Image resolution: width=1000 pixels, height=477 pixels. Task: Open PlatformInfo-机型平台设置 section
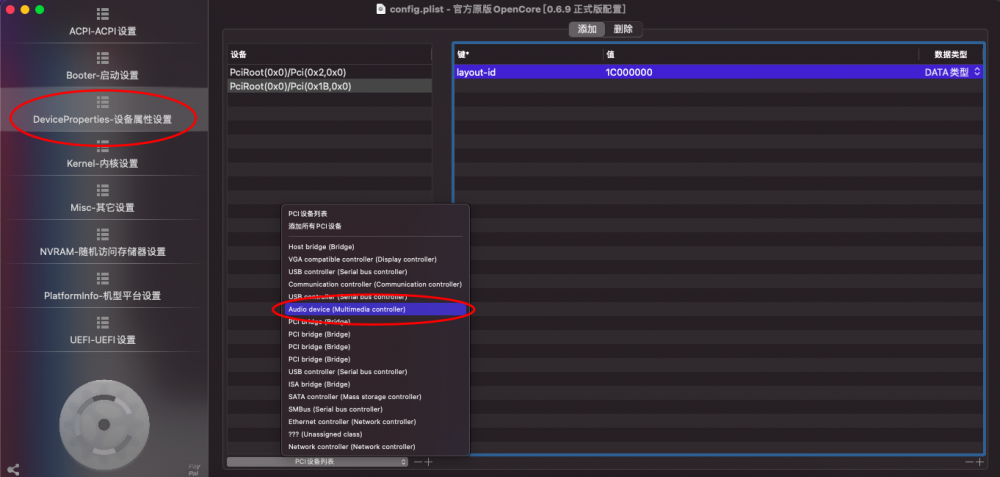pos(103,286)
